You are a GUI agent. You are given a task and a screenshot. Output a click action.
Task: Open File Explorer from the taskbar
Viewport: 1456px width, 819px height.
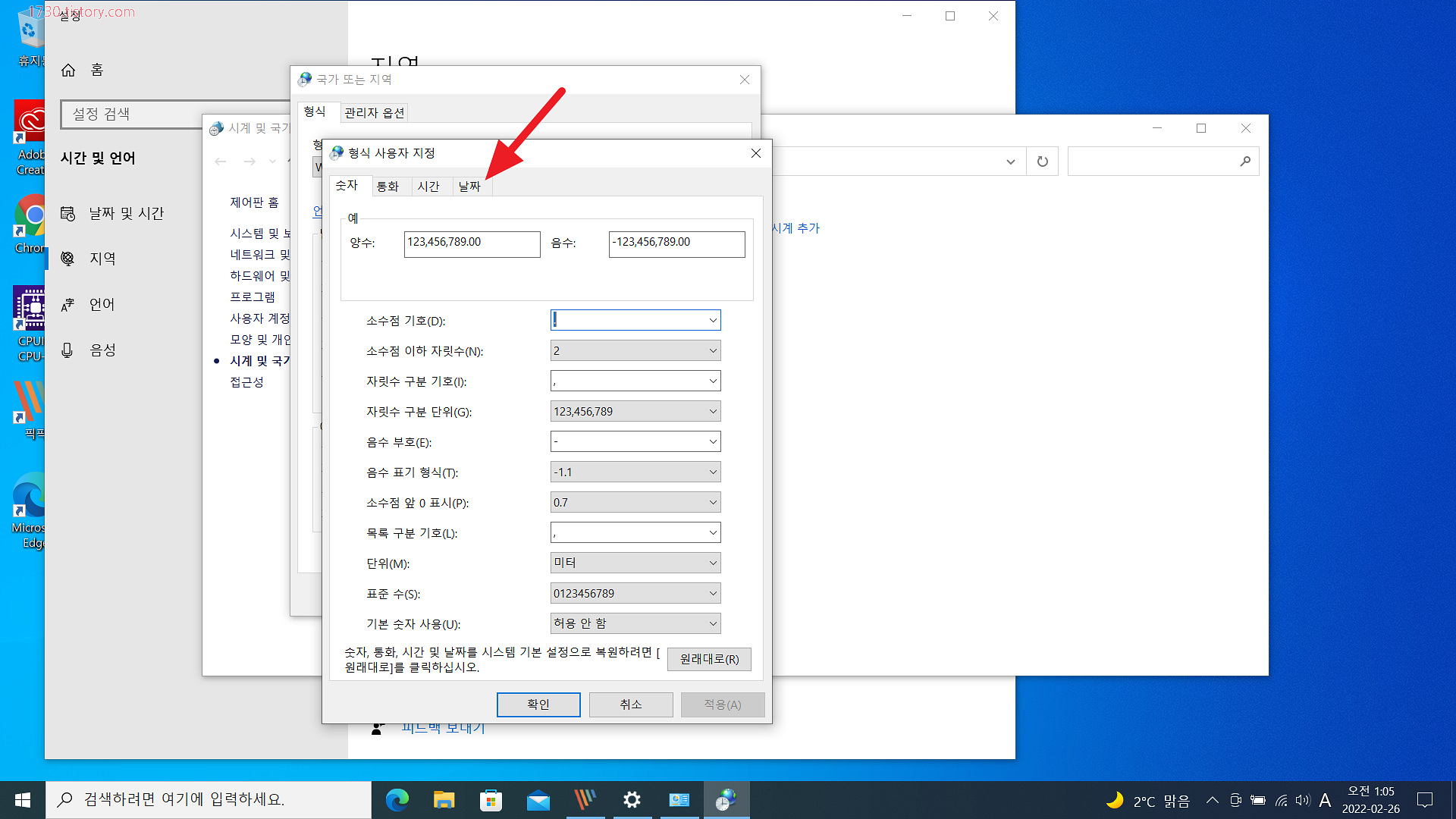tap(444, 800)
